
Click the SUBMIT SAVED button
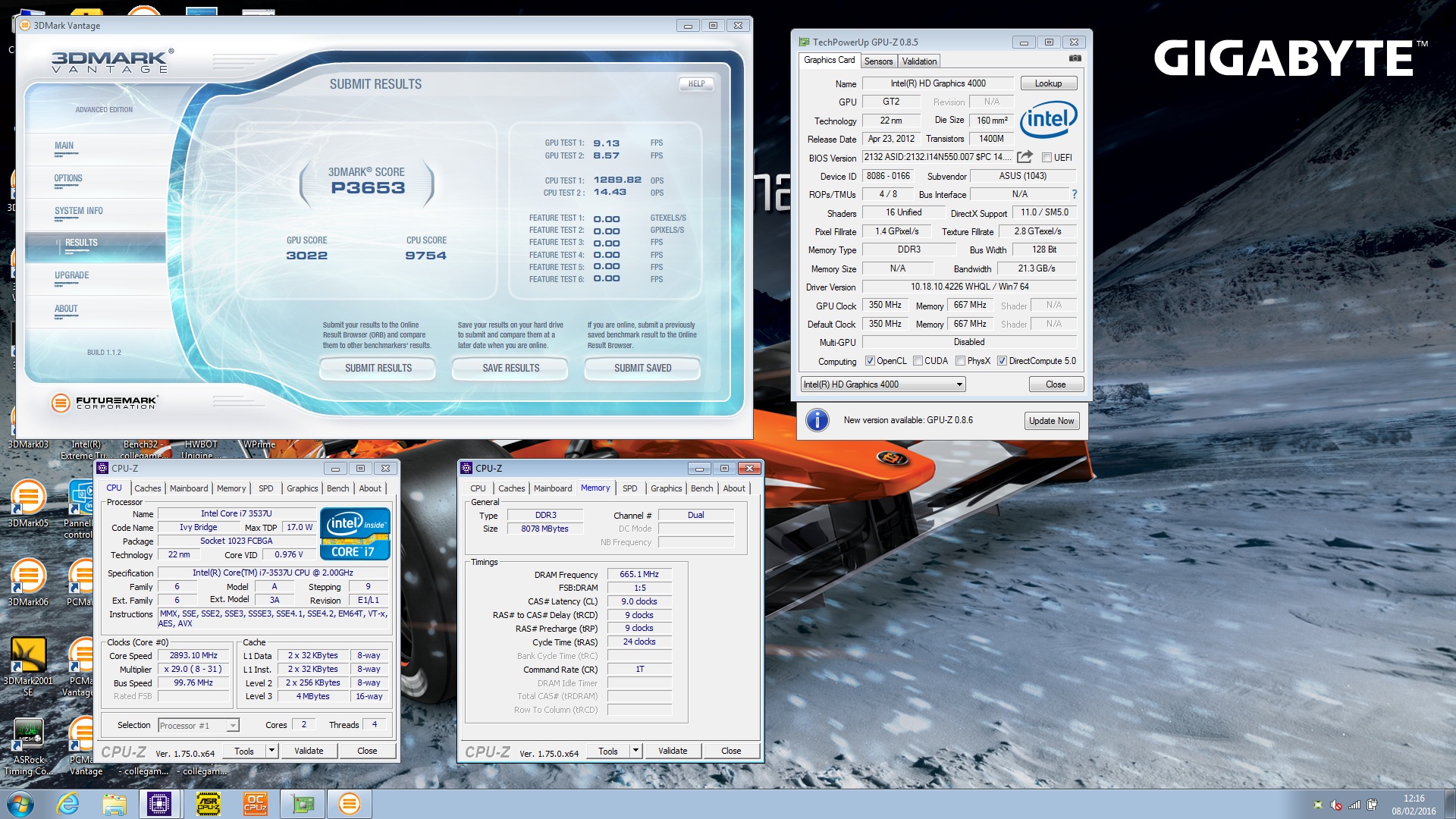coord(643,369)
